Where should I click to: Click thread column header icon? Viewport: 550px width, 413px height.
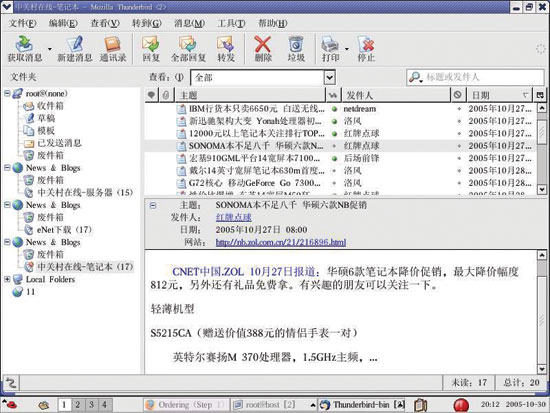pos(151,95)
